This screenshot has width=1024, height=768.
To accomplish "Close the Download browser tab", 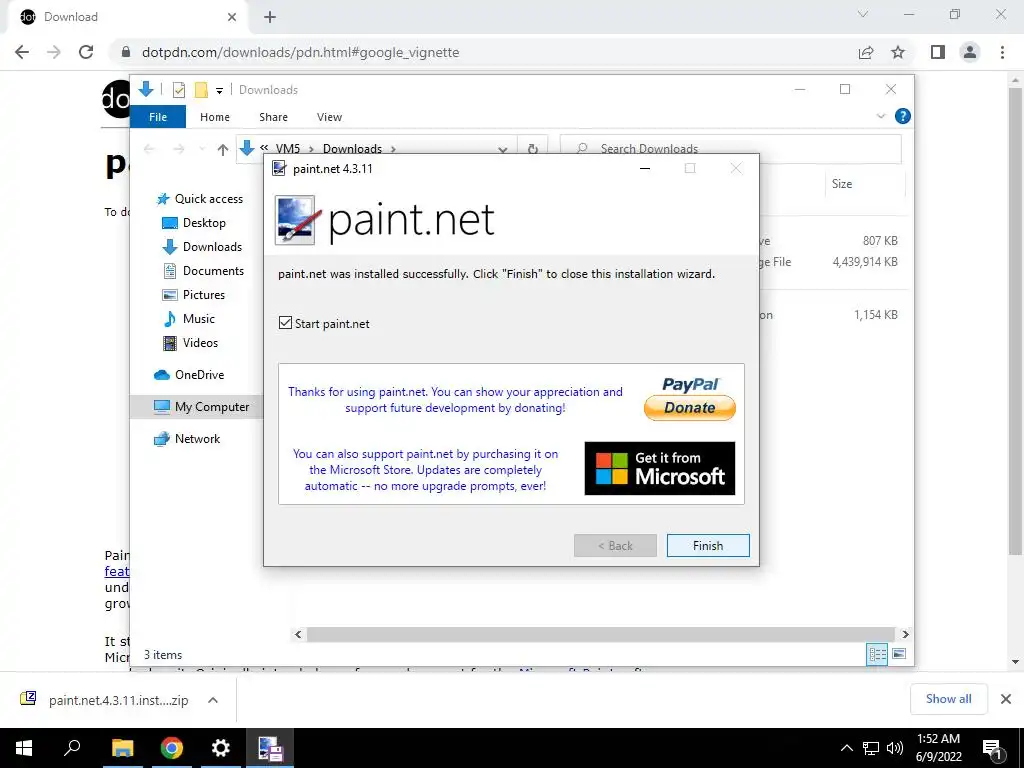I will [232, 18].
